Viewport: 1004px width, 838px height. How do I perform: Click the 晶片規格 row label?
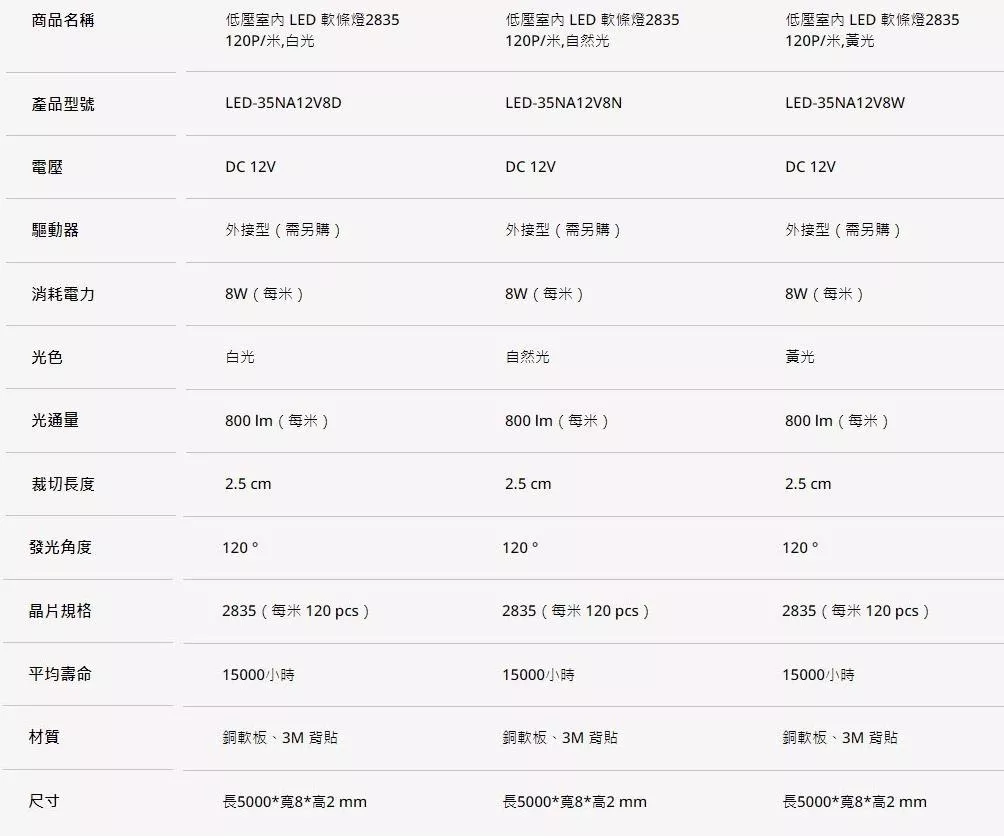coord(60,611)
